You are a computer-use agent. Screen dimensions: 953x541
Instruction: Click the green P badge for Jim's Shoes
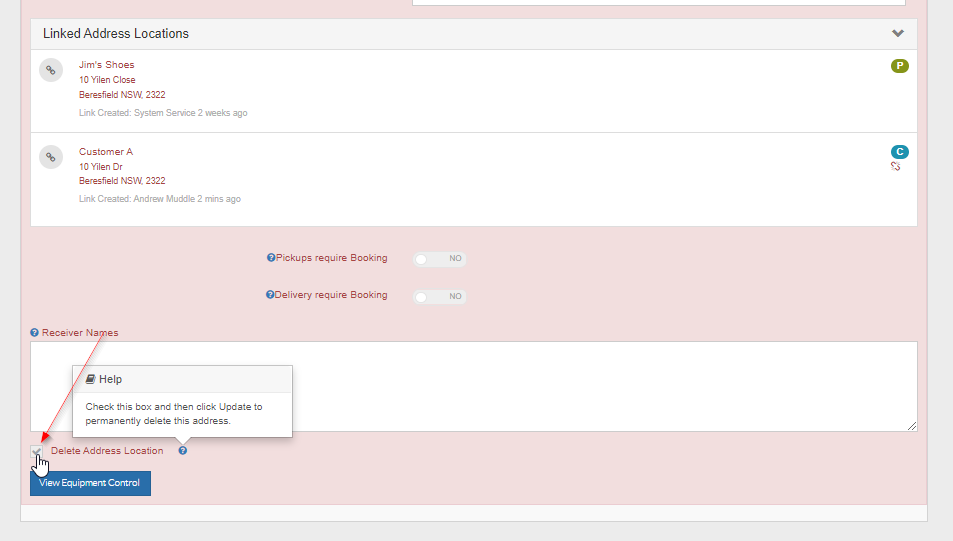click(900, 66)
